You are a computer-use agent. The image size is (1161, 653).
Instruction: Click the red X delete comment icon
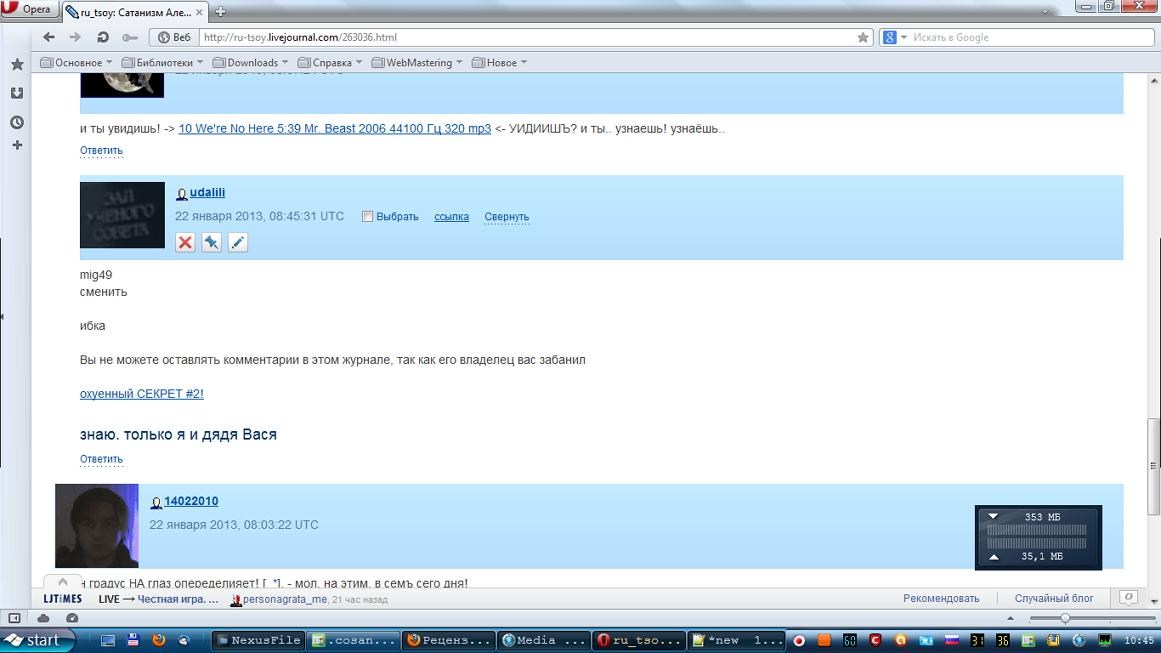pos(185,243)
